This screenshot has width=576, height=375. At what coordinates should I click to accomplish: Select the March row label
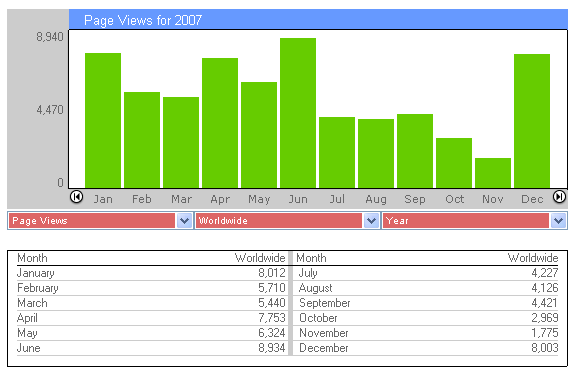(32, 303)
